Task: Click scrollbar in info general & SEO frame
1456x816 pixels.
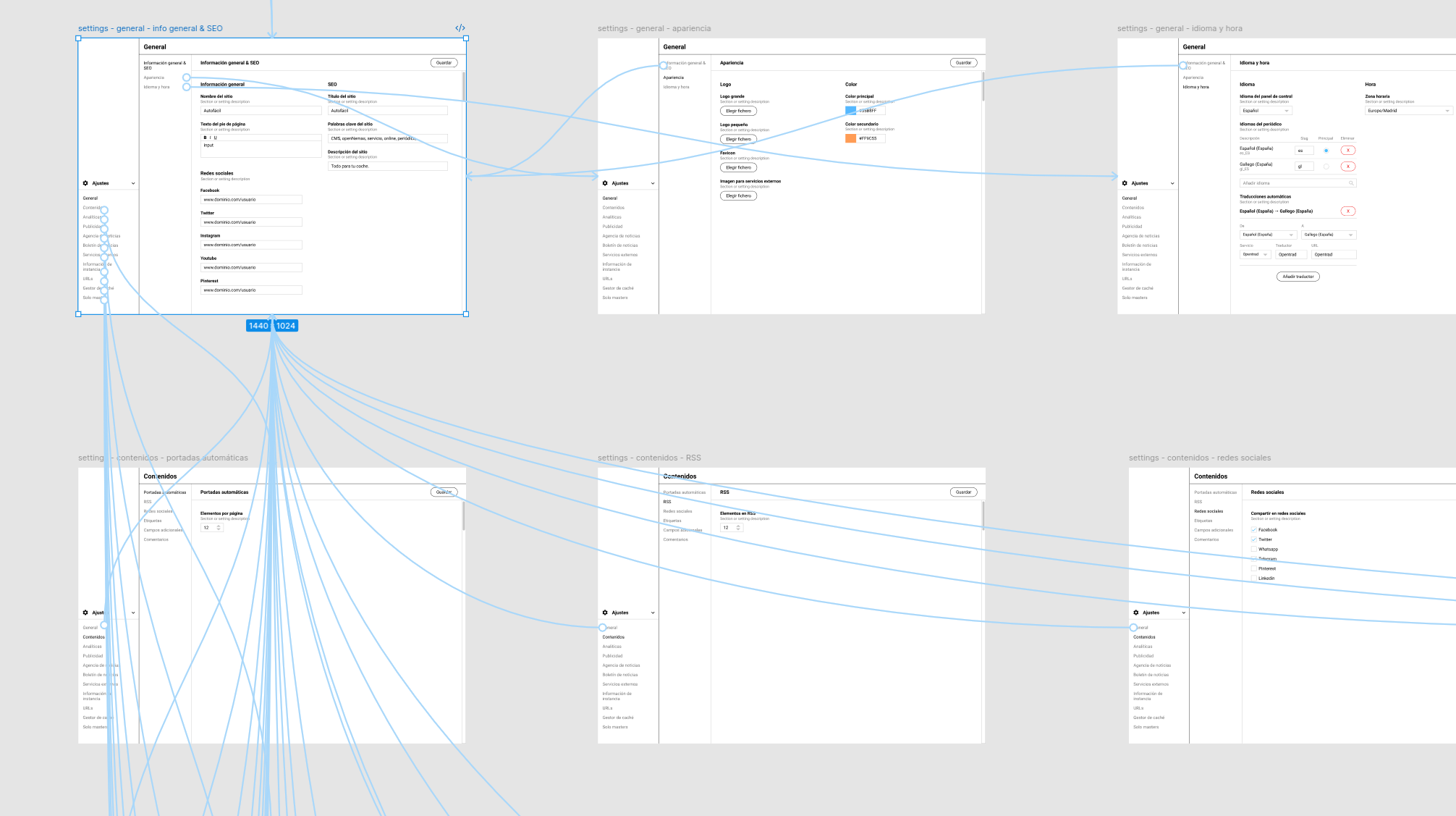Action: (x=463, y=85)
